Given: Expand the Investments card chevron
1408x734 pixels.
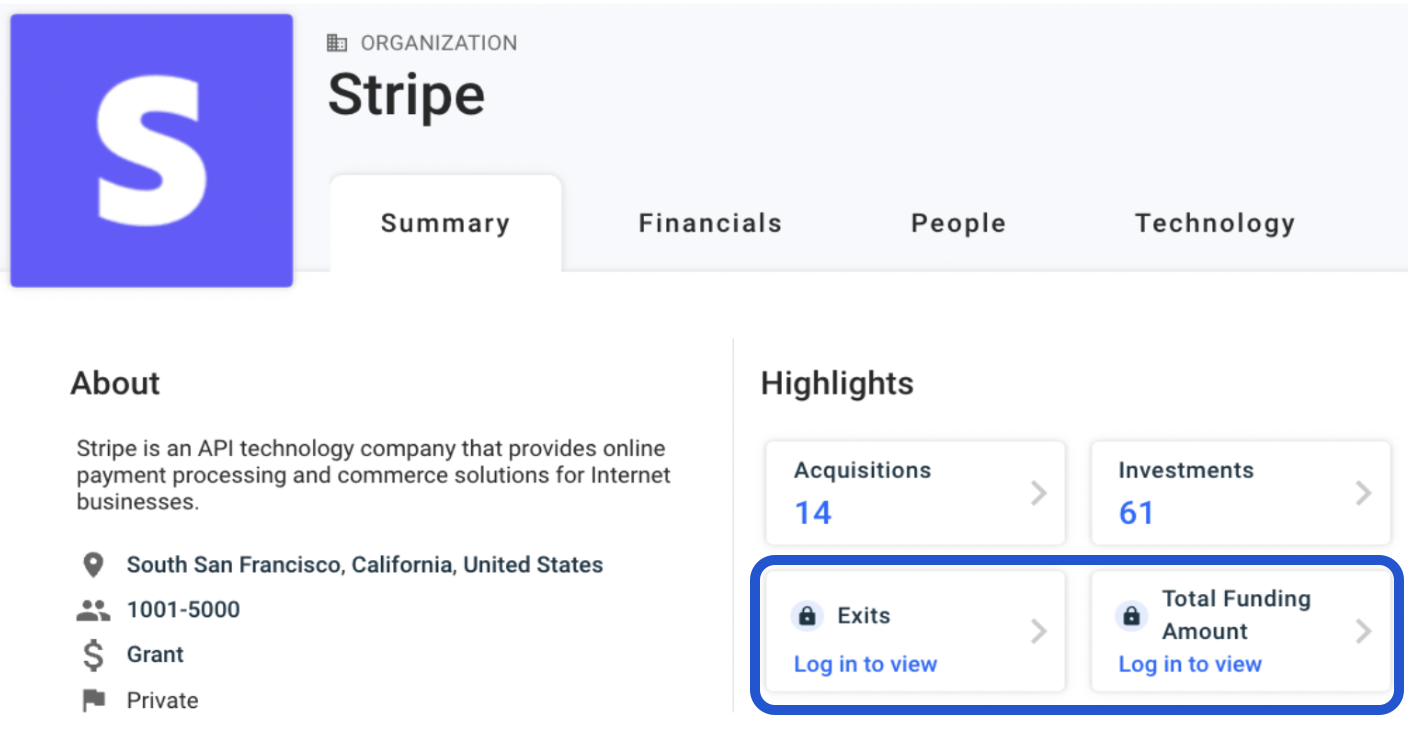Looking at the screenshot, I should (1363, 493).
